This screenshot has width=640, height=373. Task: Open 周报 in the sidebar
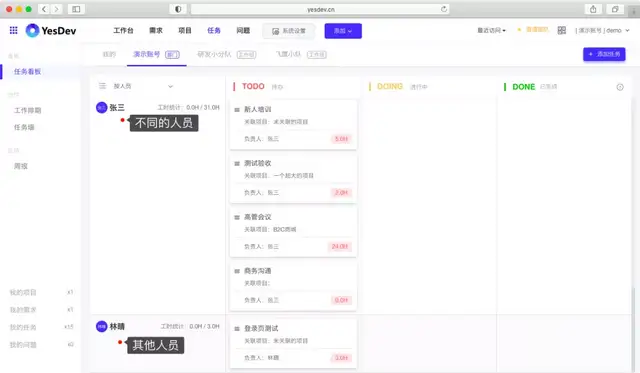[21, 167]
